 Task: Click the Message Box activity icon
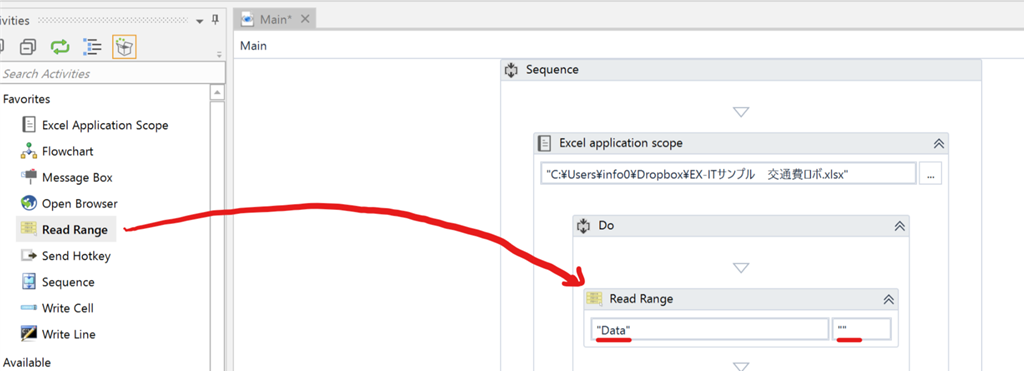(29, 177)
